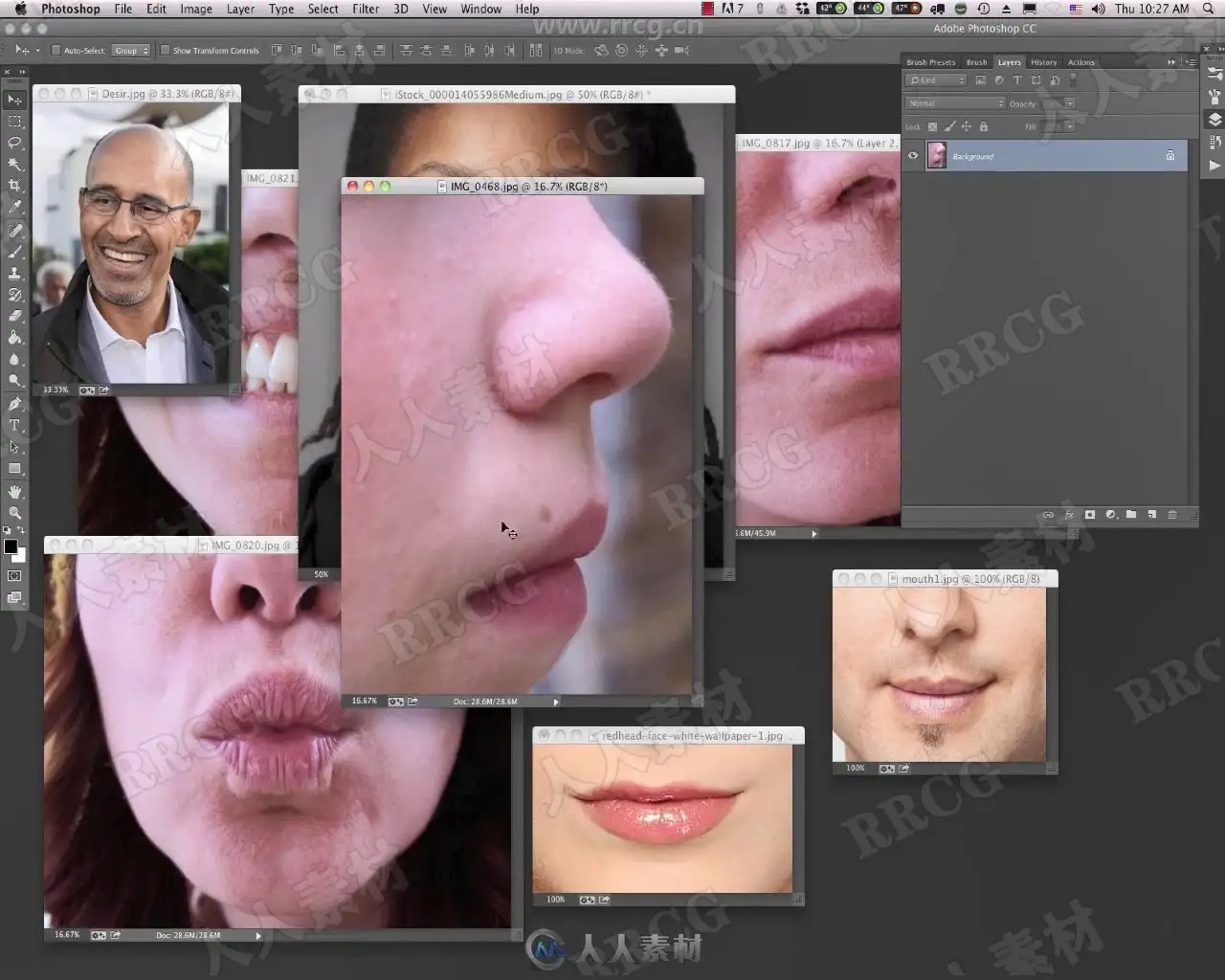The width and height of the screenshot is (1225, 980).
Task: Toggle the layer filtering on/off switch
Action: pyautogui.click(x=1074, y=80)
